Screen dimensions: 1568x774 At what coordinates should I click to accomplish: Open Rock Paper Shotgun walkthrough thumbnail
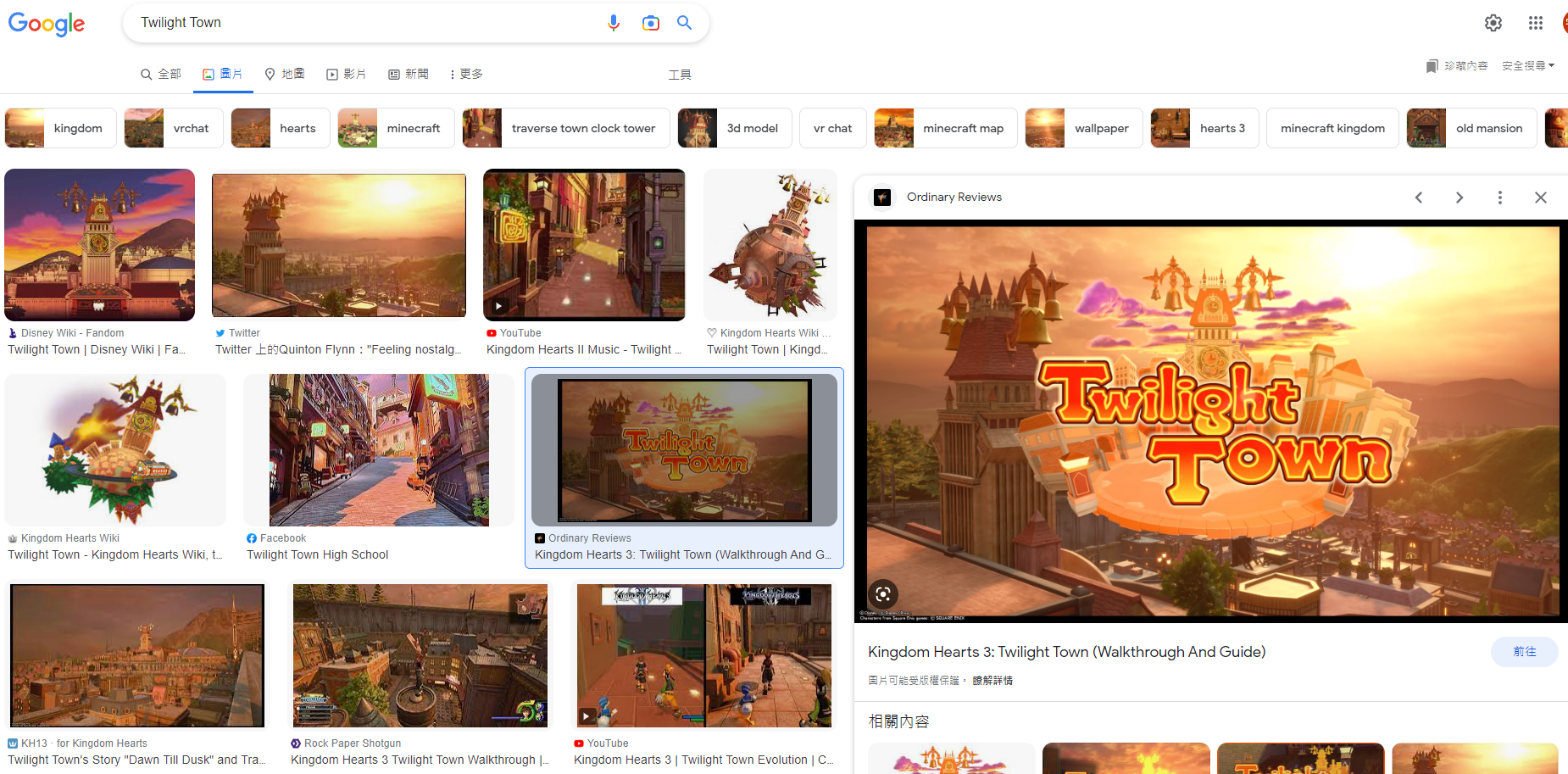[x=420, y=655]
